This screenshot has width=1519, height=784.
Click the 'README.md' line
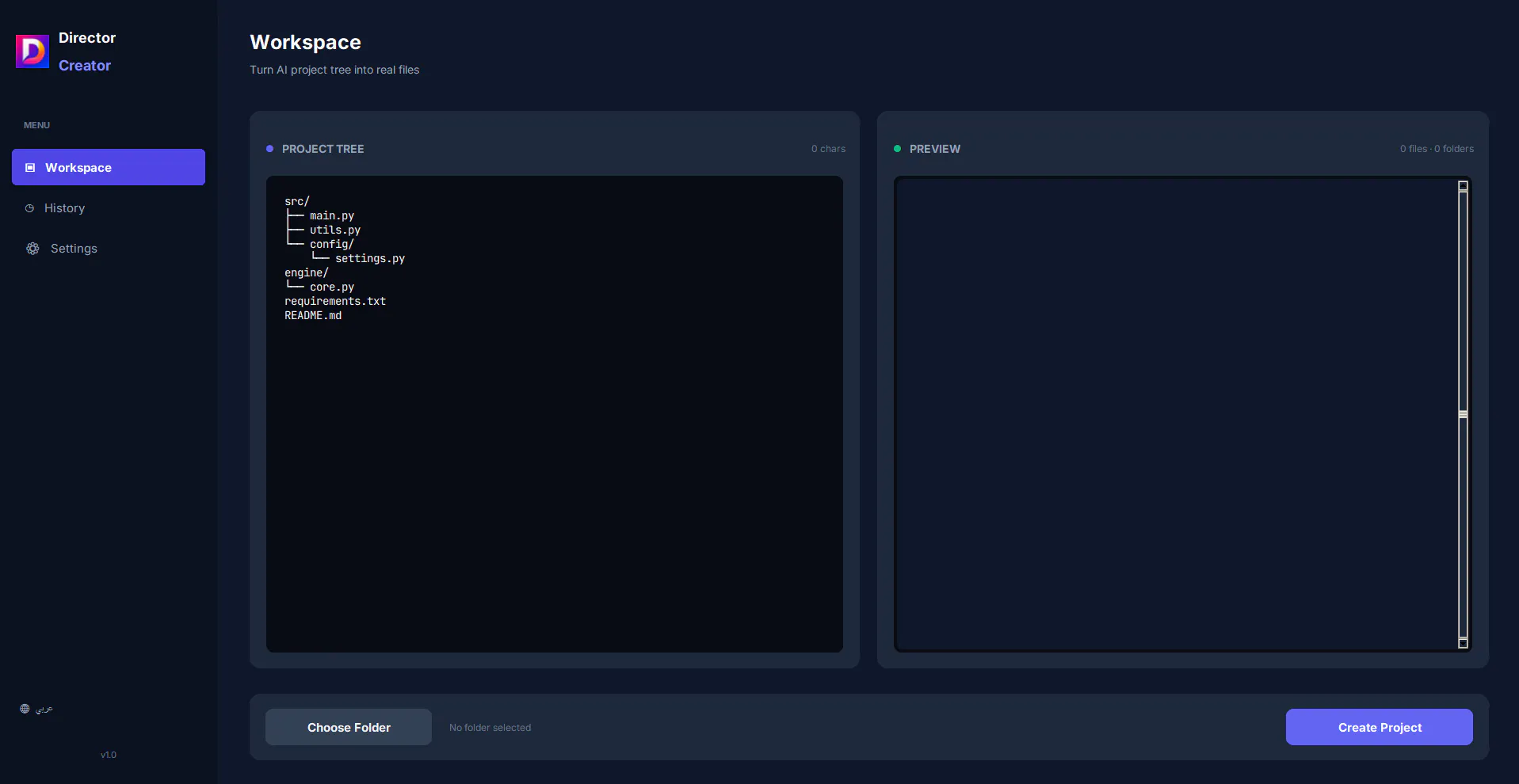click(313, 315)
